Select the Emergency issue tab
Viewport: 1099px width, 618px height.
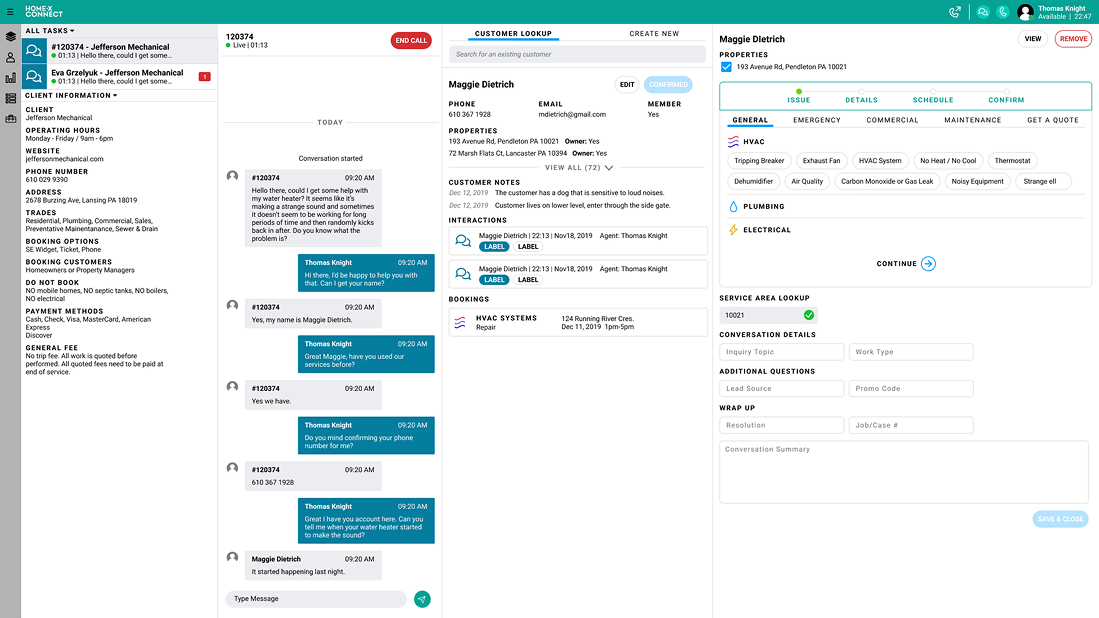point(817,120)
